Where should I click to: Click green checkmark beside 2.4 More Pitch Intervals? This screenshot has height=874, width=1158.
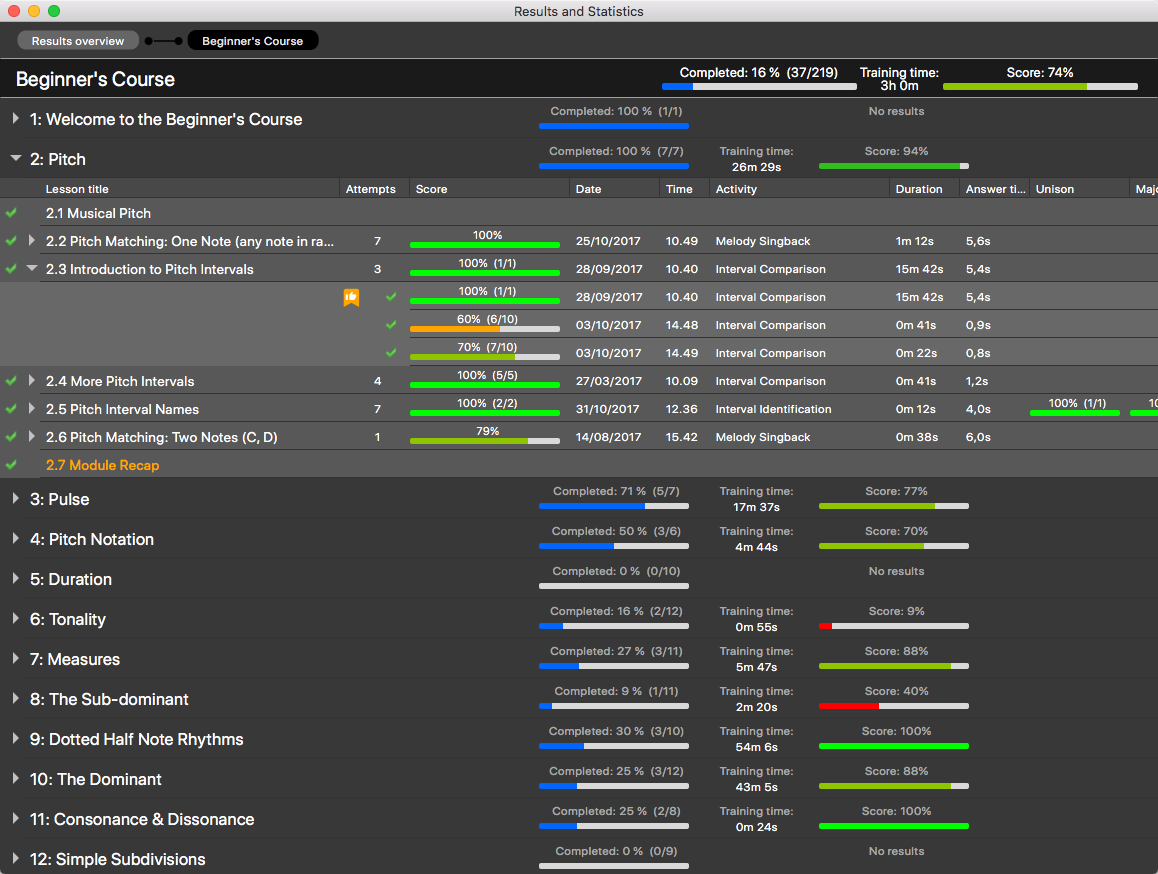click(11, 381)
